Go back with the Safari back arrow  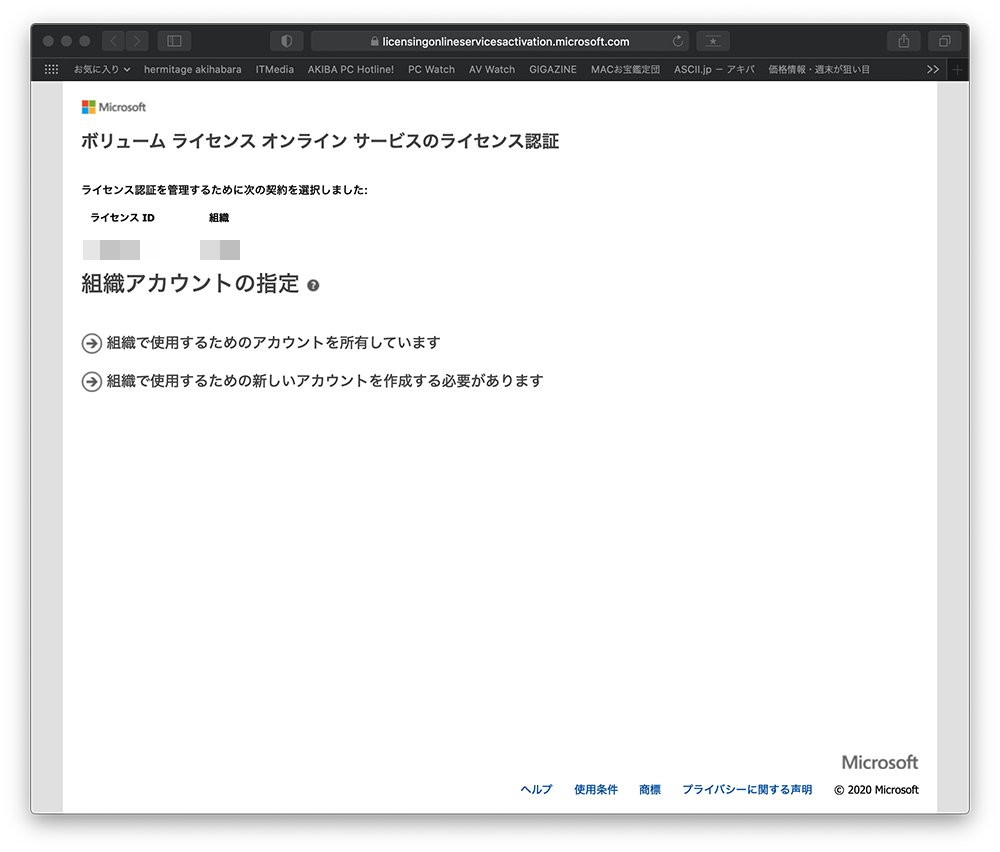[x=114, y=41]
